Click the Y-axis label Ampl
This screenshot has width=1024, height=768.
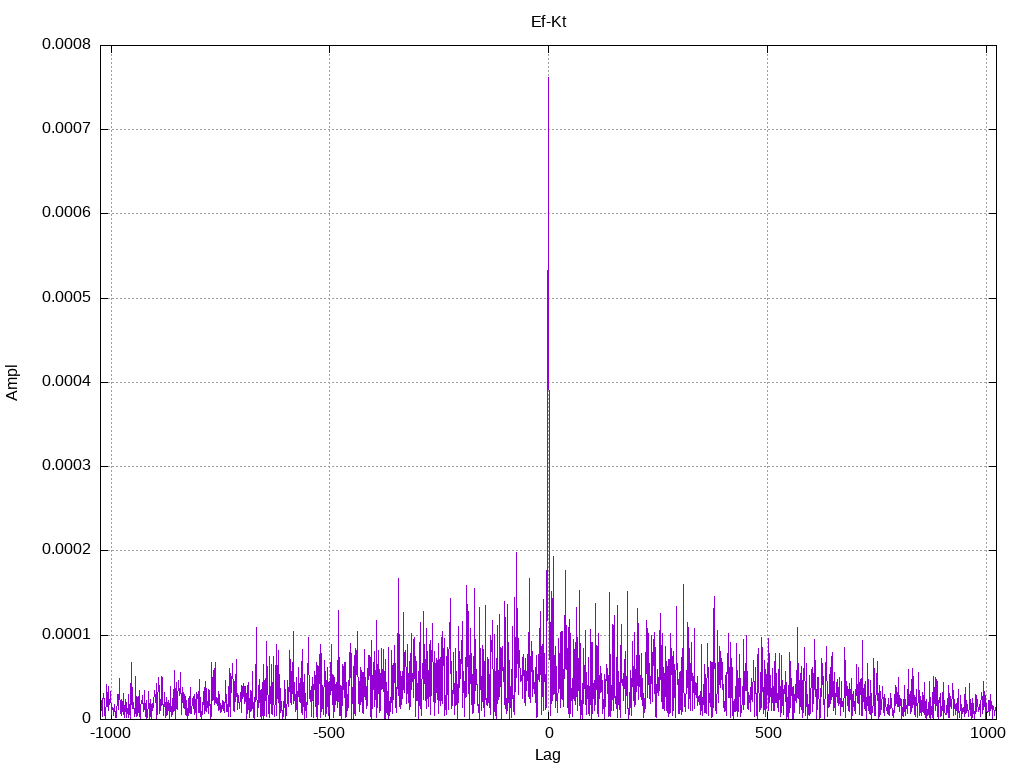click(12, 383)
